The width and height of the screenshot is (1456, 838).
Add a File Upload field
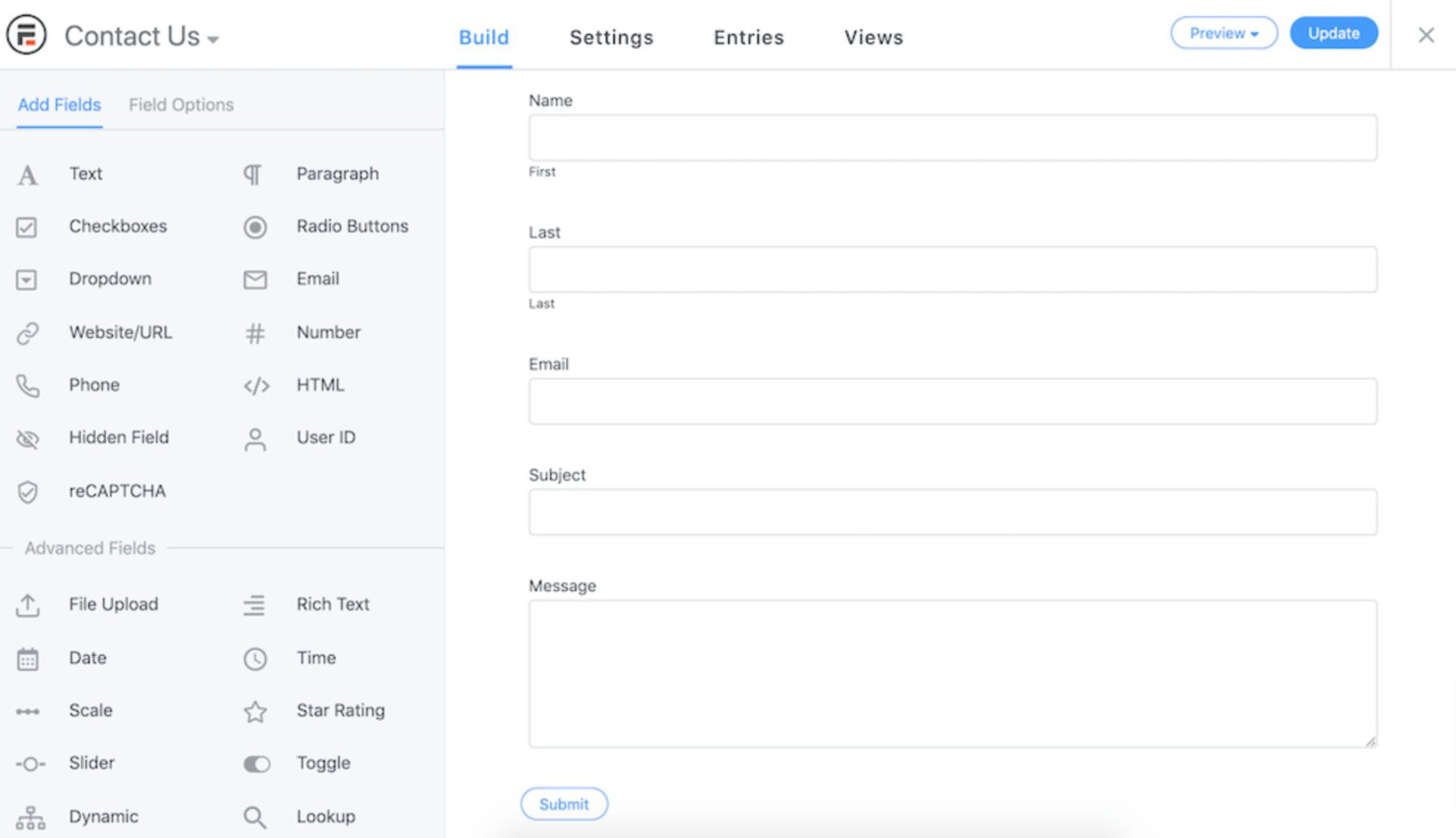pyautogui.click(x=113, y=604)
